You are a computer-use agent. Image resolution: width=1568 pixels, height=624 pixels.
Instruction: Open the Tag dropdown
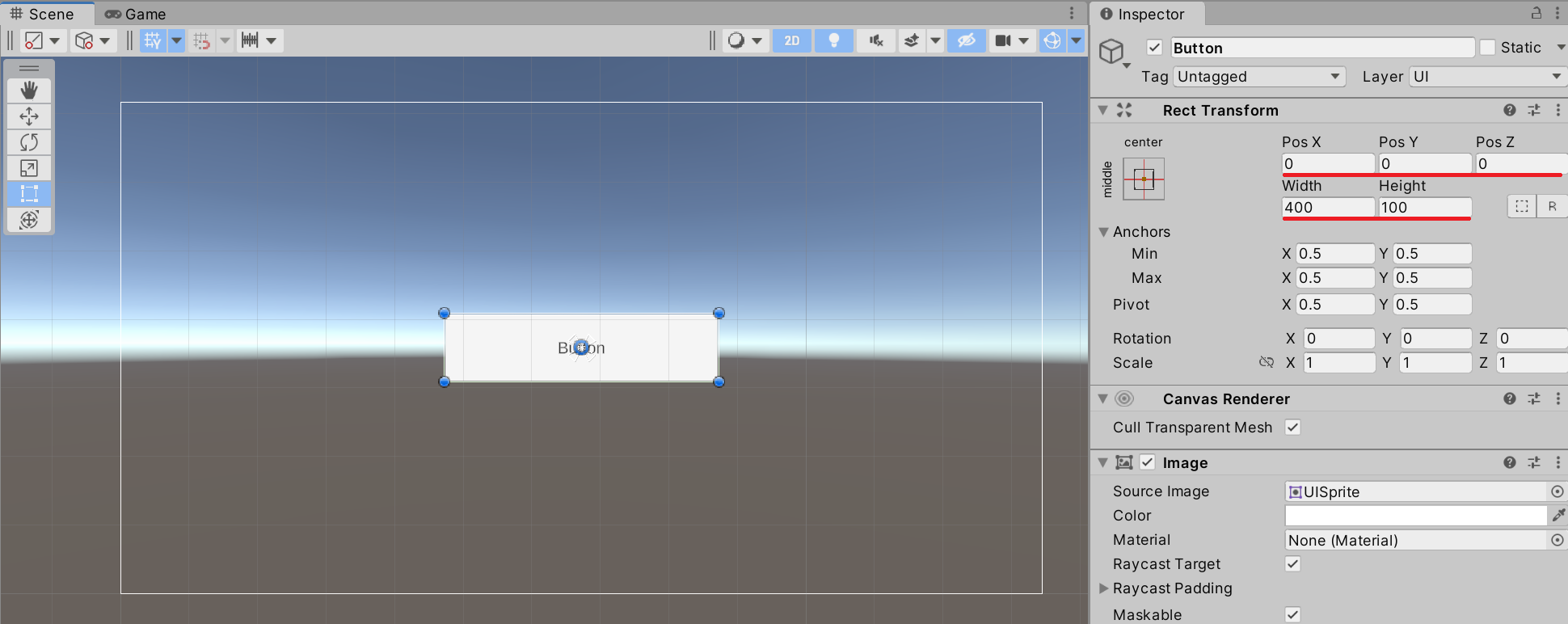(x=1259, y=77)
